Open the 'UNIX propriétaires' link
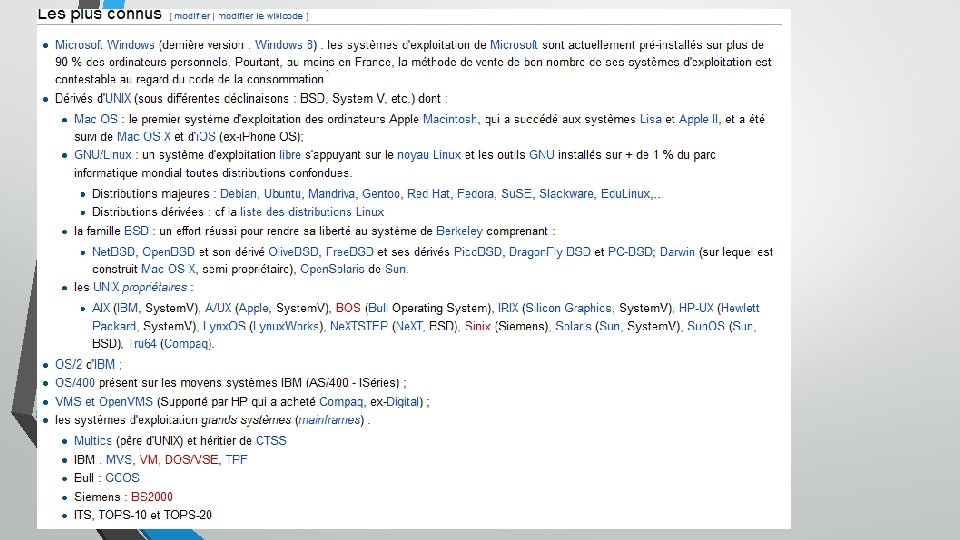960x540 pixels. 140,287
